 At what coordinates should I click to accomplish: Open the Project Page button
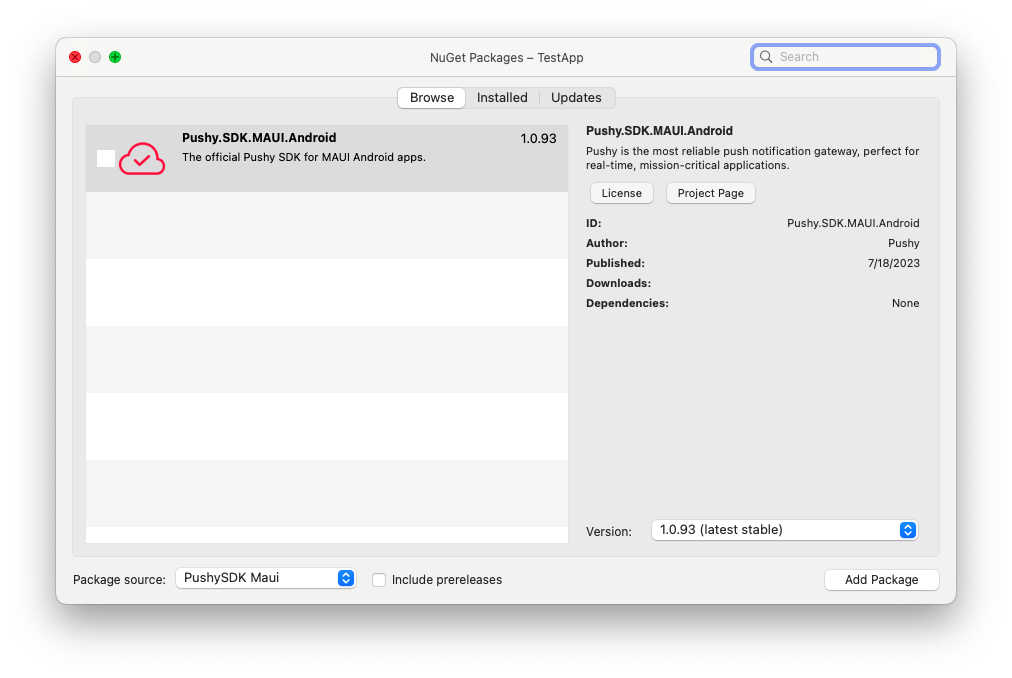[711, 193]
